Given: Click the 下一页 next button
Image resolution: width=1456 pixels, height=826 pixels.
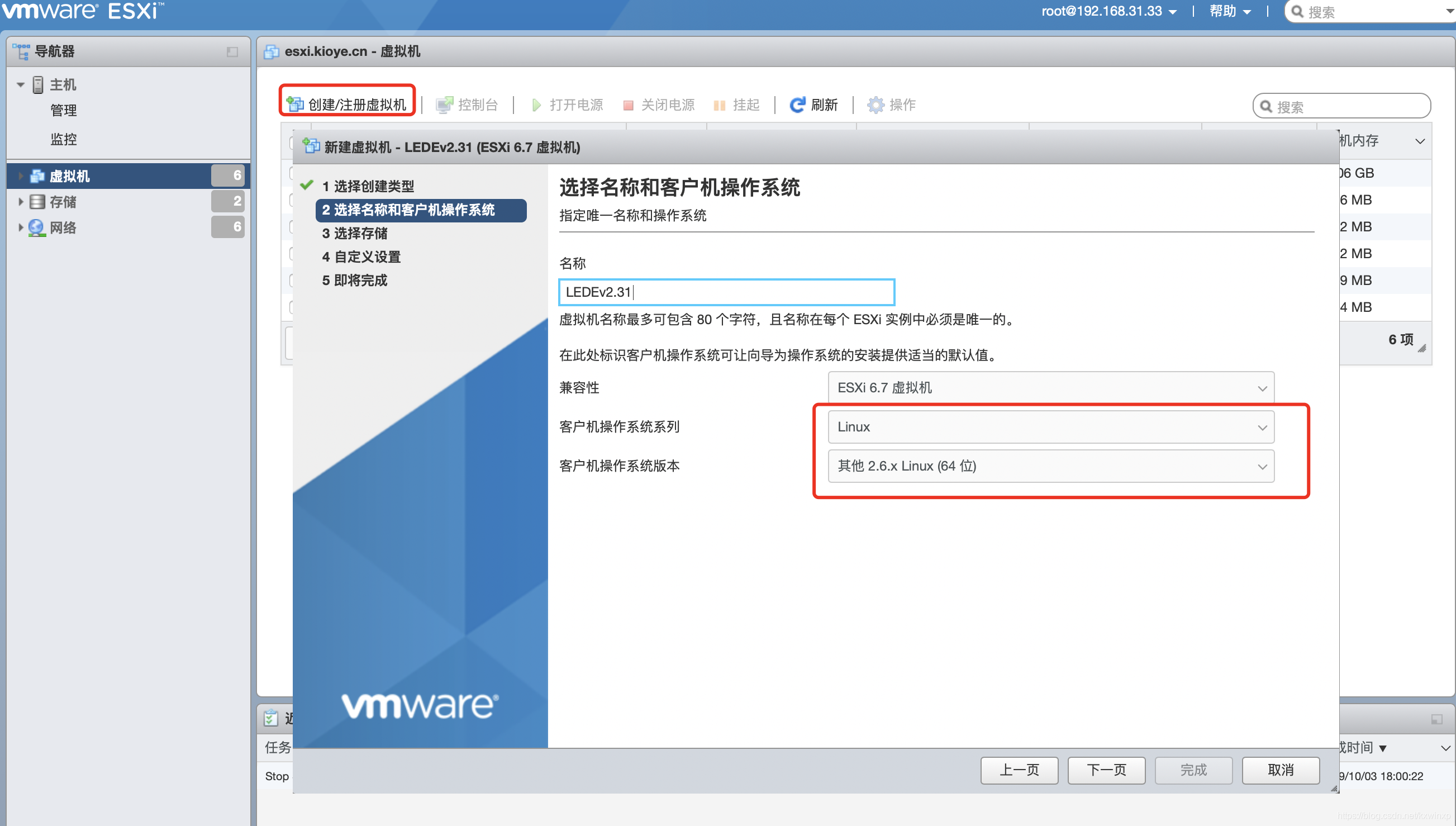Looking at the screenshot, I should click(x=1106, y=771).
